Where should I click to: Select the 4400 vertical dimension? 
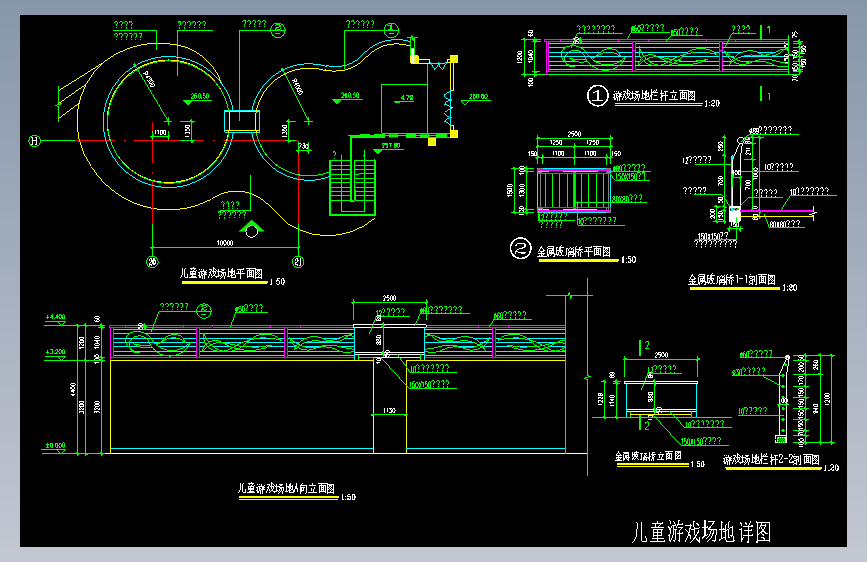[x=74, y=389]
